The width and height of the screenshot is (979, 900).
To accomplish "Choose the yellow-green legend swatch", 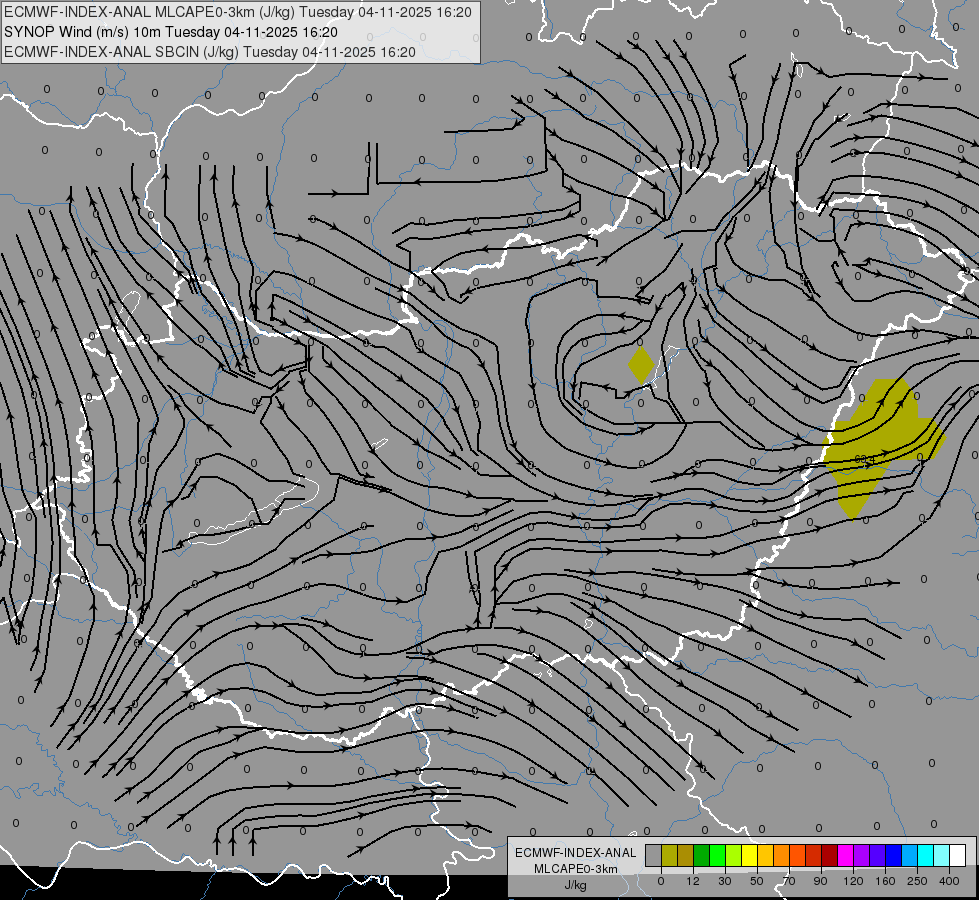I will coord(734,855).
